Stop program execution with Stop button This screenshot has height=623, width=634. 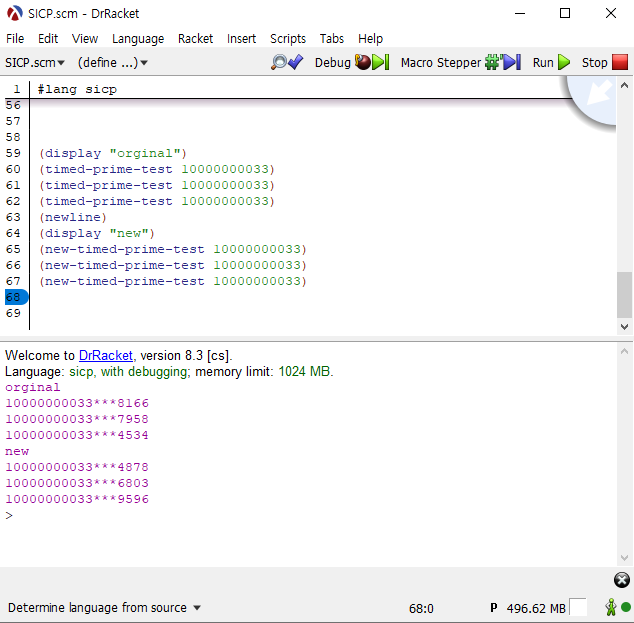point(605,62)
